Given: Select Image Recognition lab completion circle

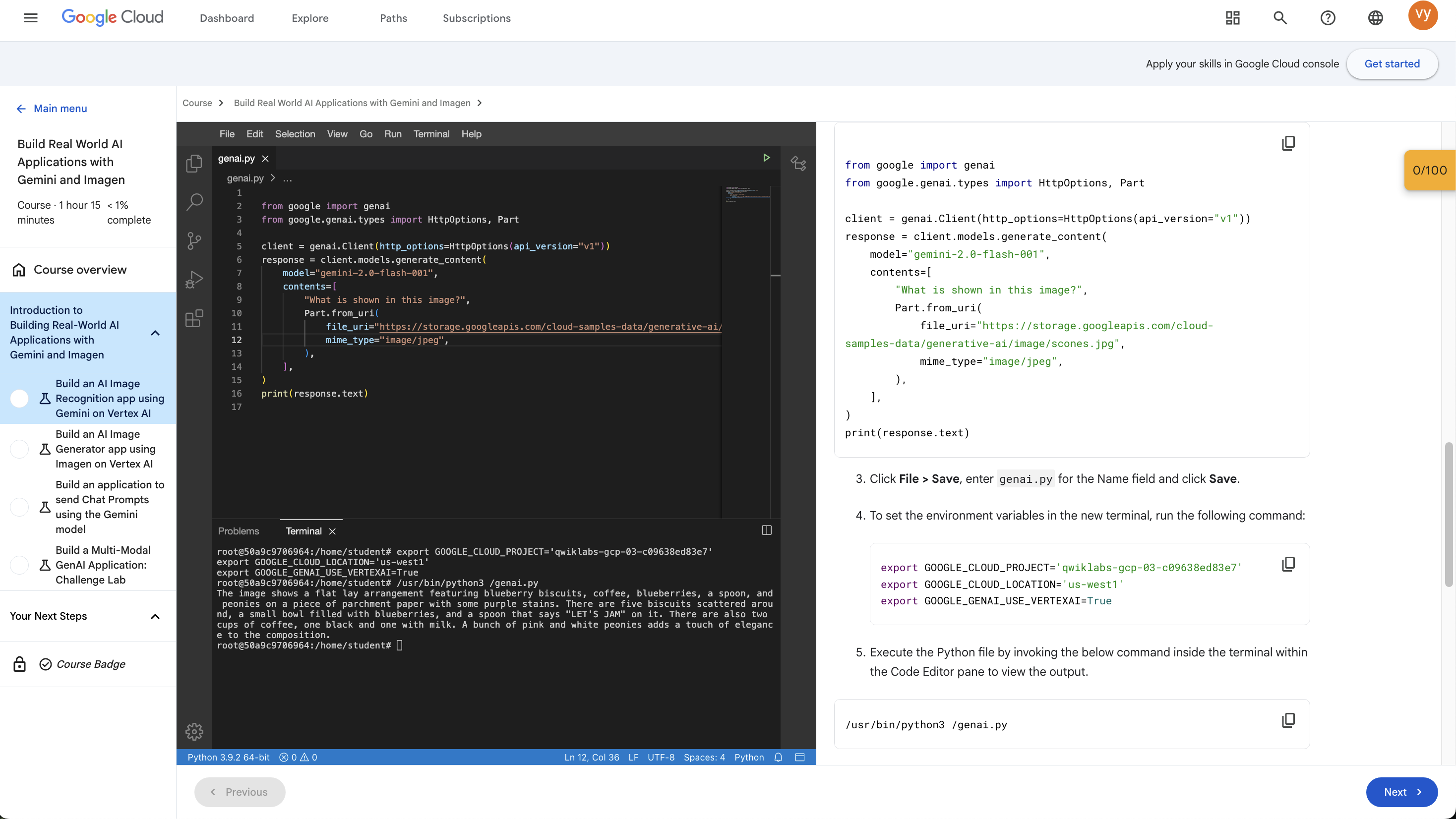Looking at the screenshot, I should click(20, 399).
